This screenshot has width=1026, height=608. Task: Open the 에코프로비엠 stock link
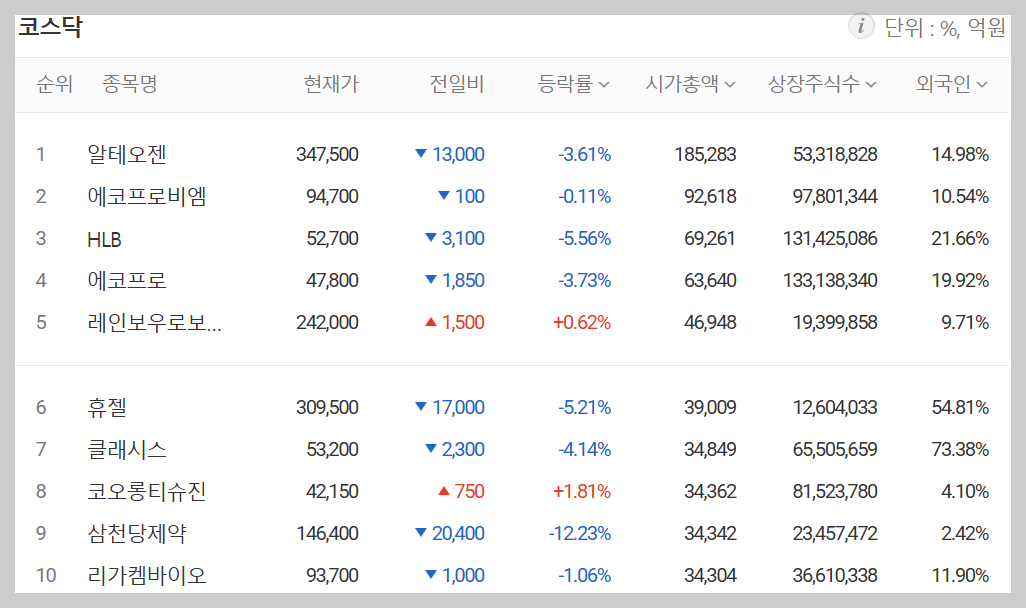pyautogui.click(x=147, y=196)
